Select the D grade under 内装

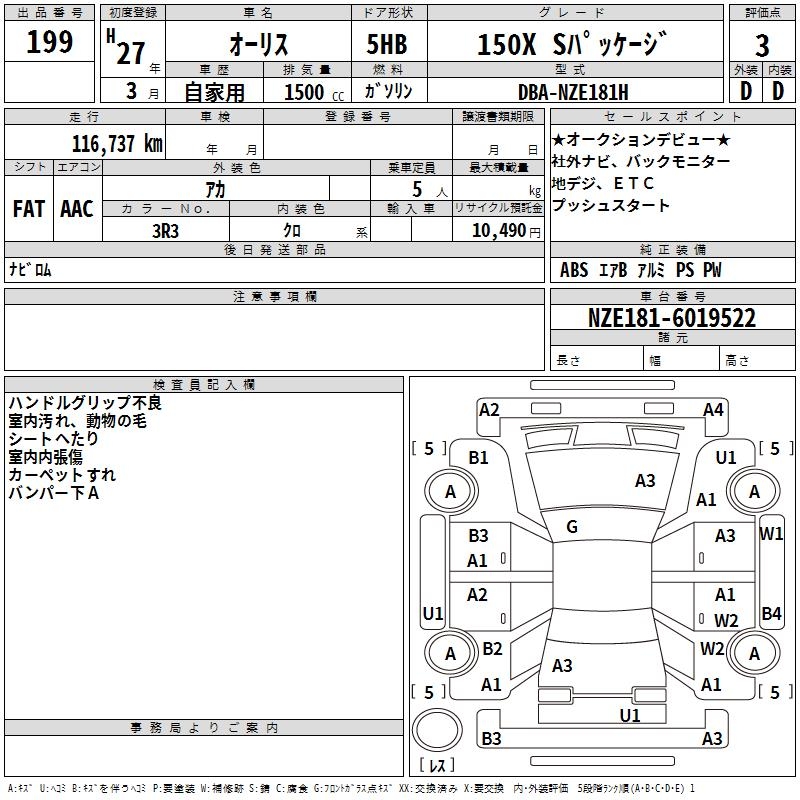point(778,91)
